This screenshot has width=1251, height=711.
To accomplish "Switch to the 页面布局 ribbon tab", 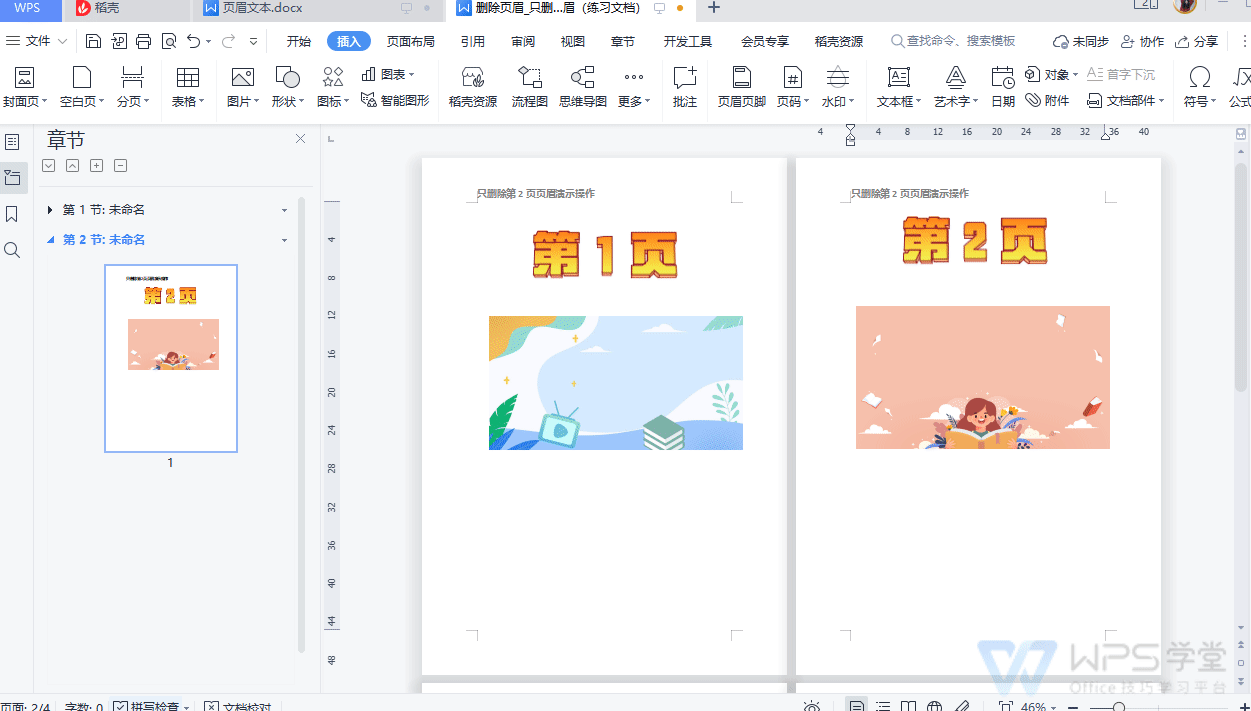I will coord(410,41).
